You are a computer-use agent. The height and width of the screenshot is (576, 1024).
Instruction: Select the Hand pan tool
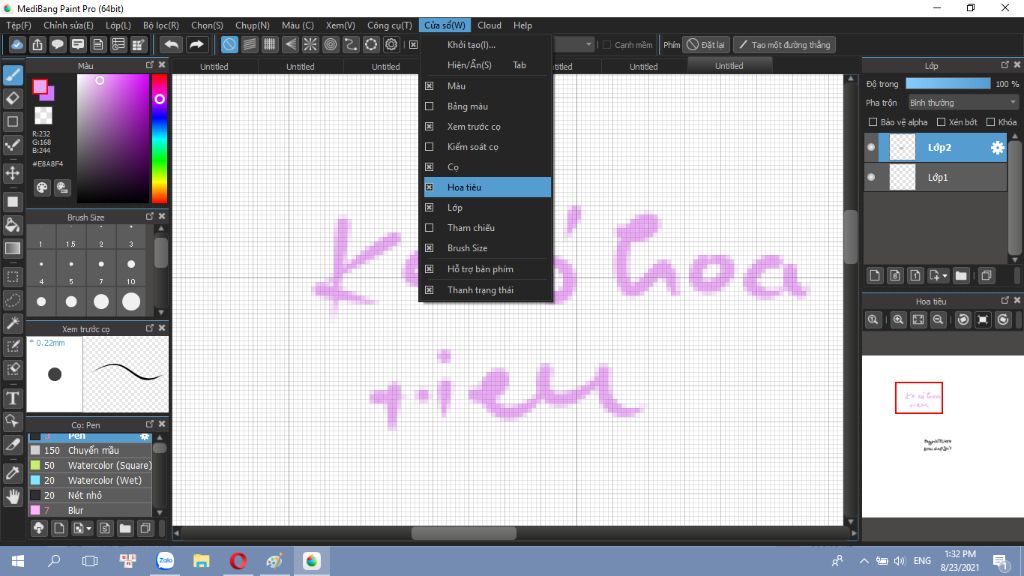12,497
